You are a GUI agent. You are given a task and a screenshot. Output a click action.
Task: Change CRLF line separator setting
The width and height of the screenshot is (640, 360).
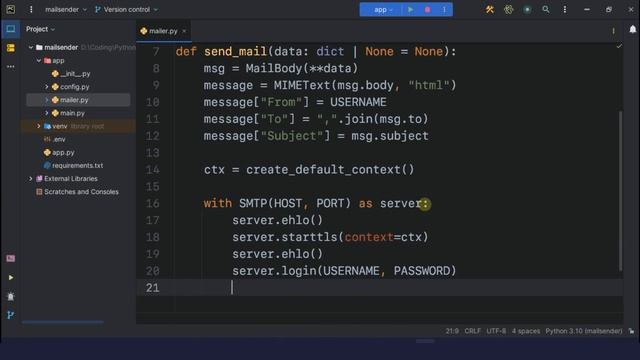pos(472,331)
